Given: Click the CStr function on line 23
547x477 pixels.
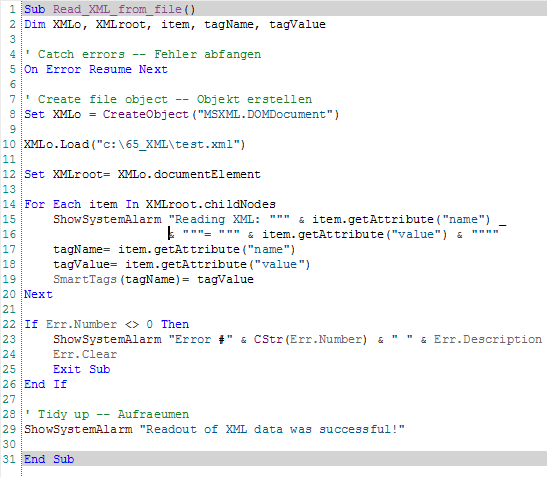Looking at the screenshot, I should [x=268, y=340].
